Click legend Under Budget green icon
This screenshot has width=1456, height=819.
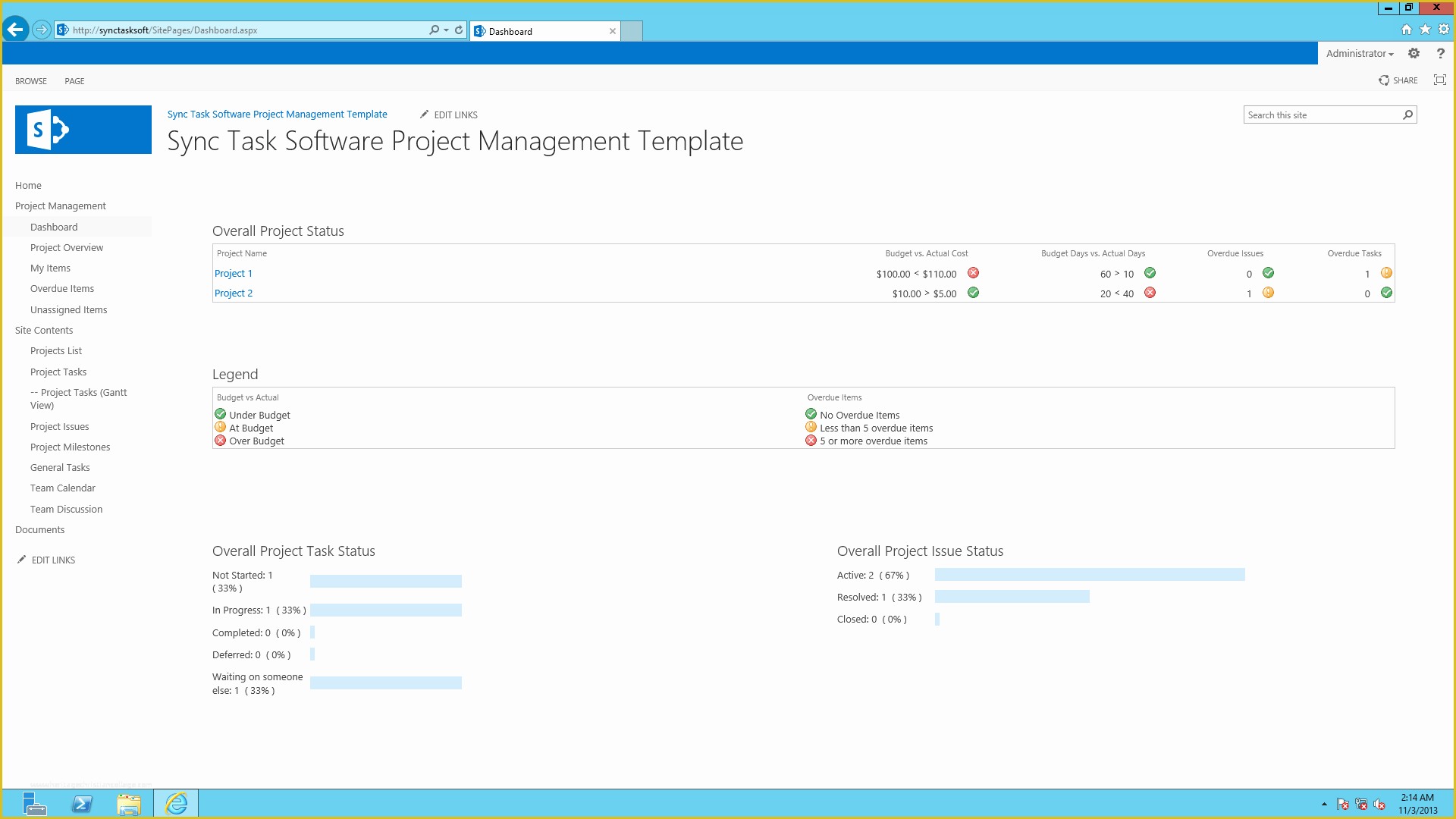click(220, 414)
